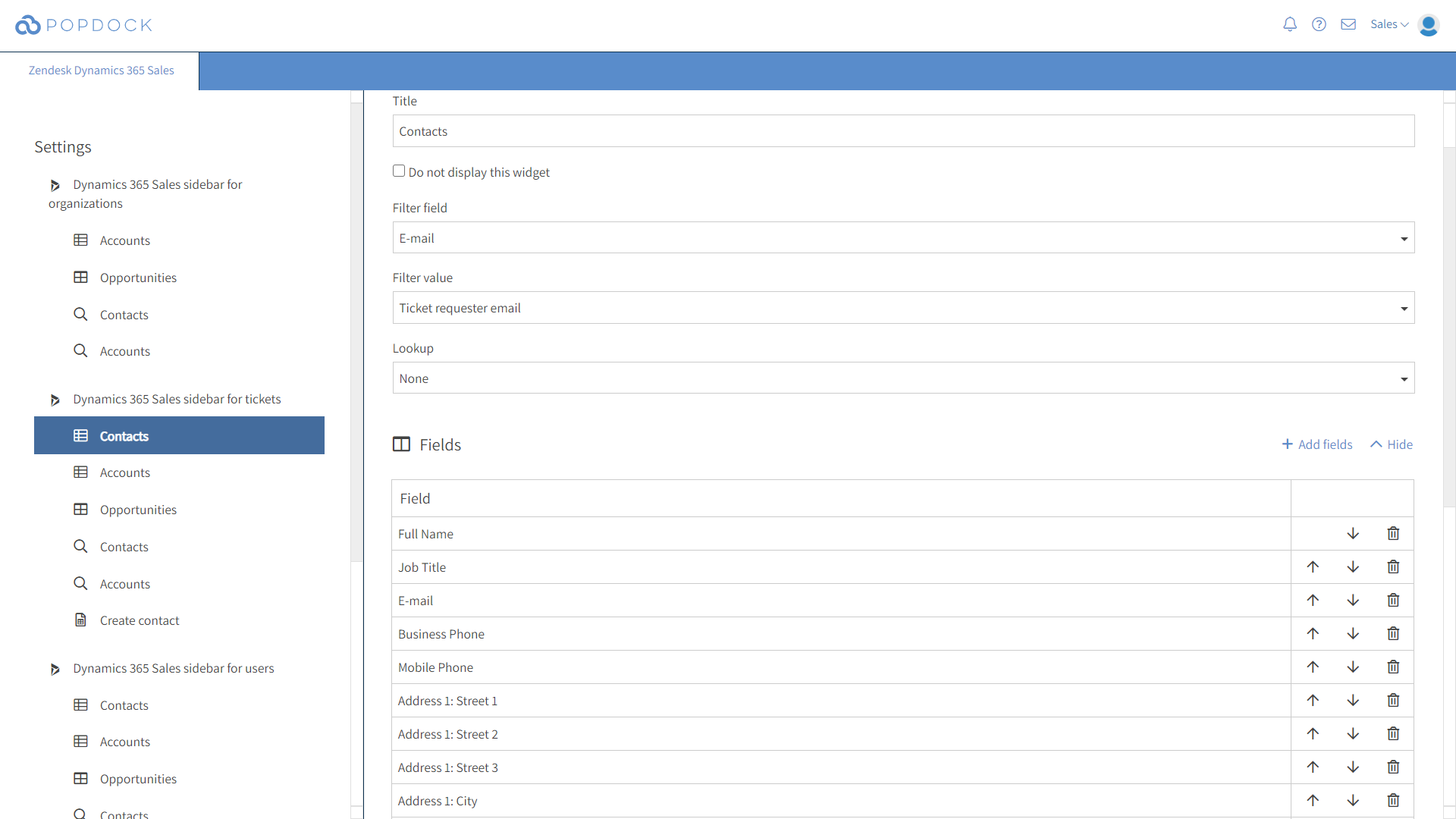The image size is (1456, 819).
Task: Move Job Title field up
Action: (1313, 567)
